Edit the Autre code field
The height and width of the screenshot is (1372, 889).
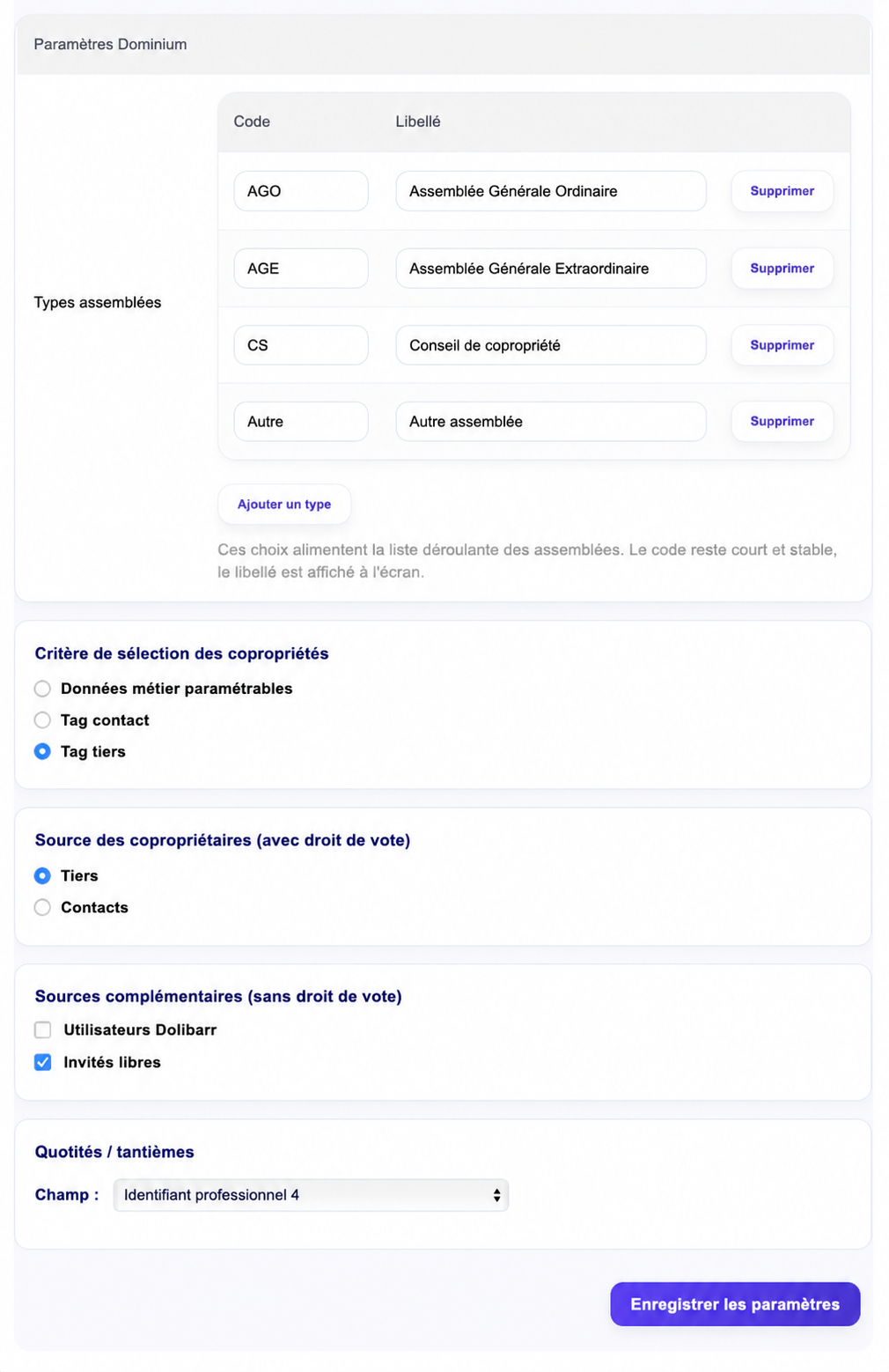click(301, 422)
